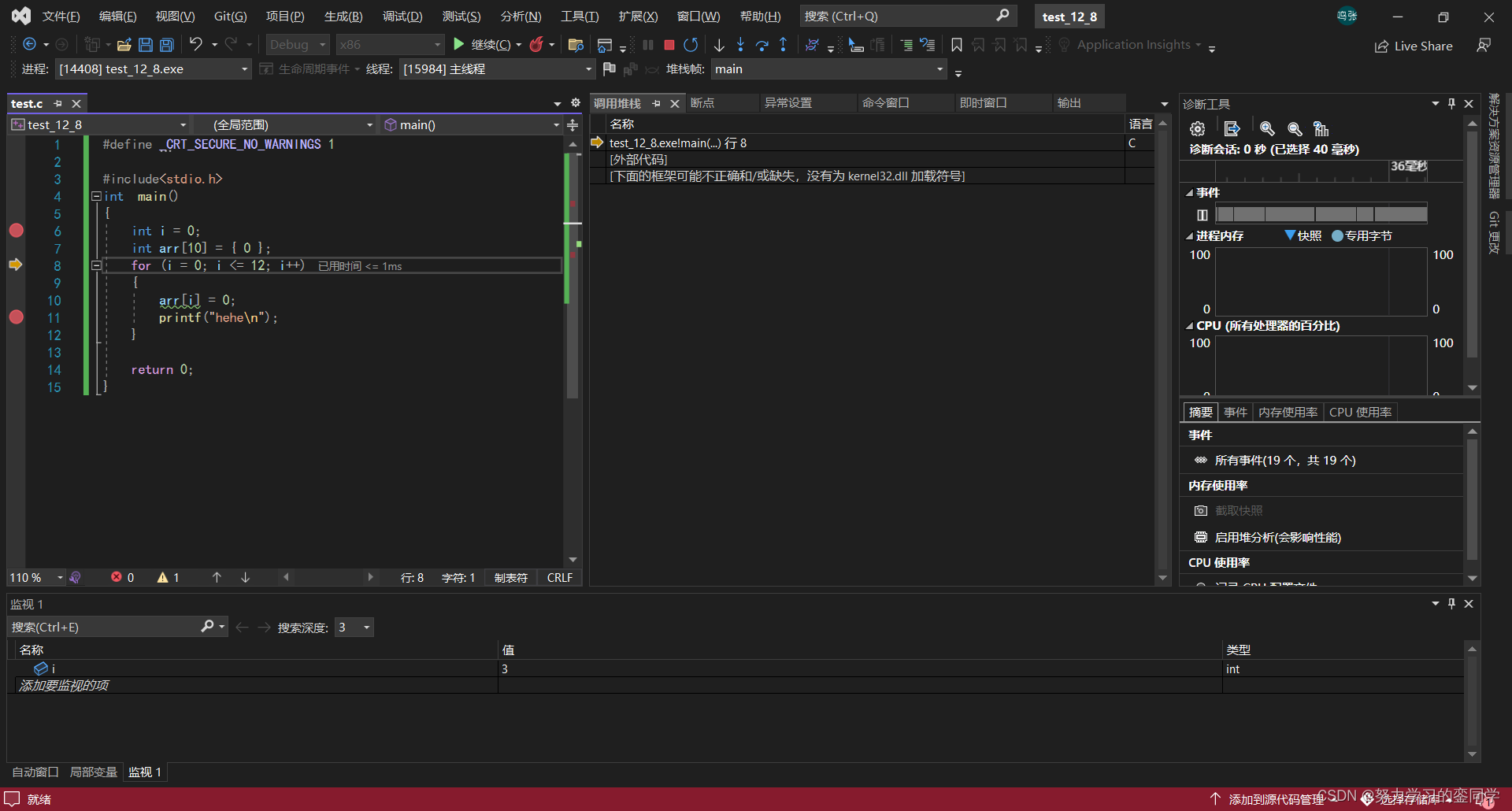Viewport: 1512px width, 811px height.
Task: Remove the breakpoint on line 6
Action: click(x=17, y=231)
